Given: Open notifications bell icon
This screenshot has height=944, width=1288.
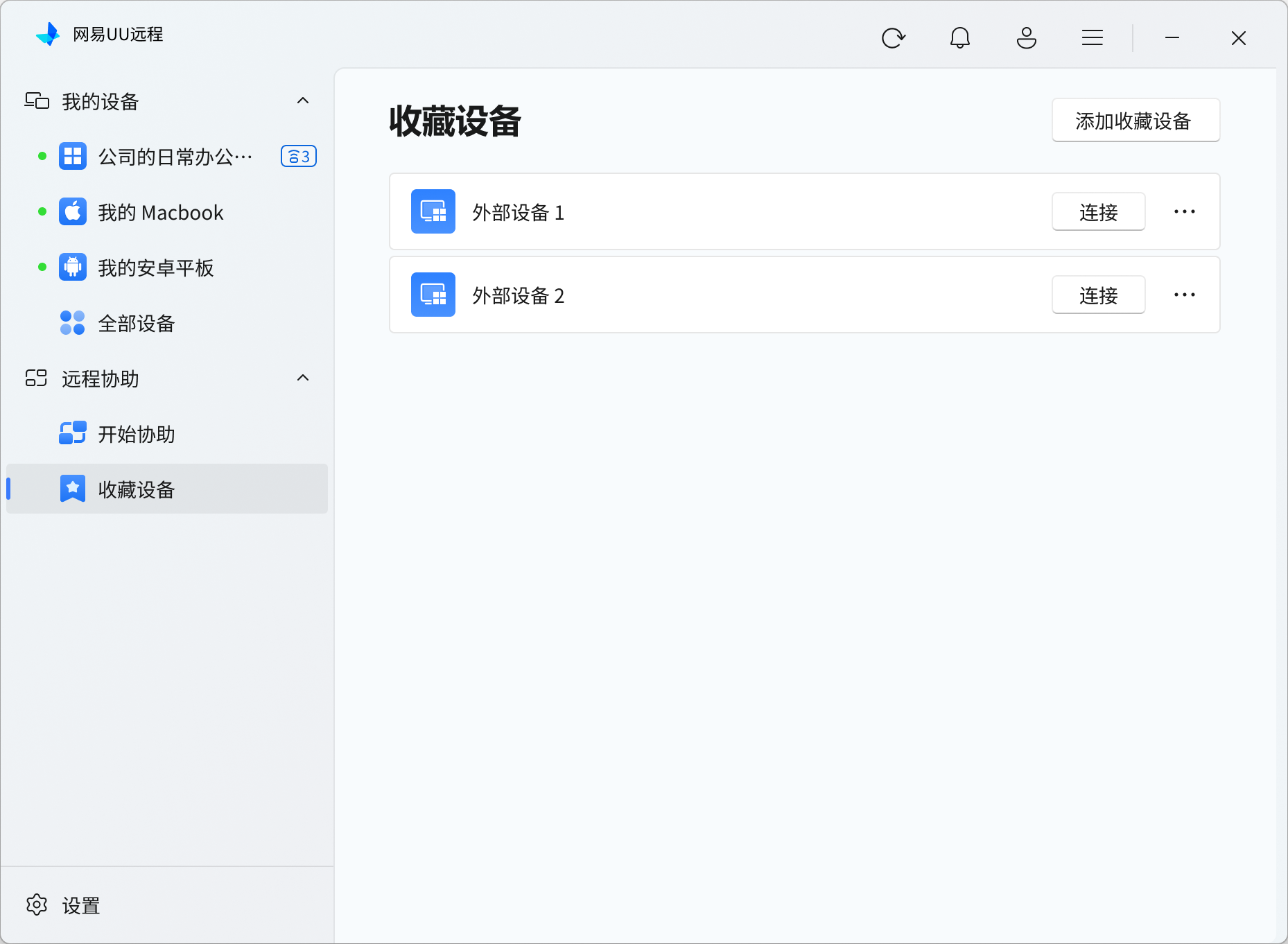Looking at the screenshot, I should tap(959, 37).
